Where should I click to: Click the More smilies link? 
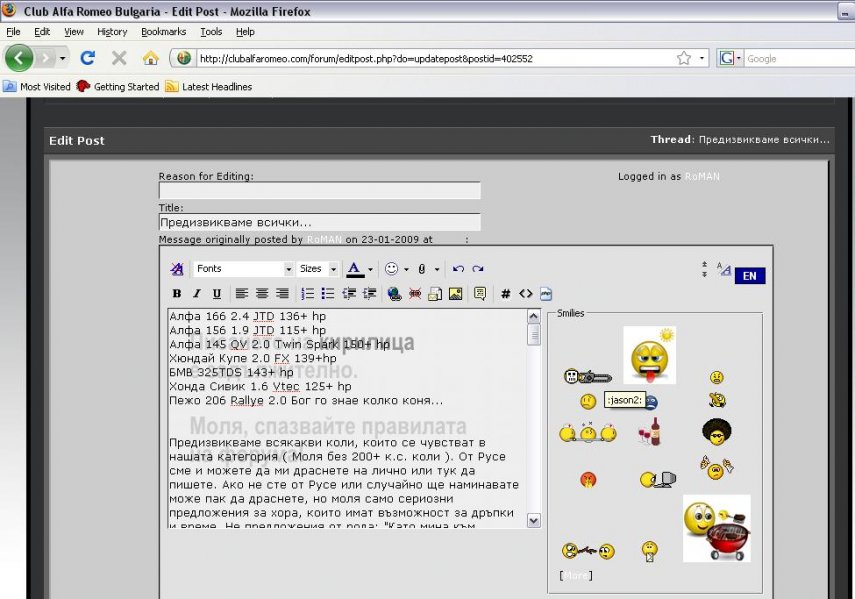click(575, 575)
